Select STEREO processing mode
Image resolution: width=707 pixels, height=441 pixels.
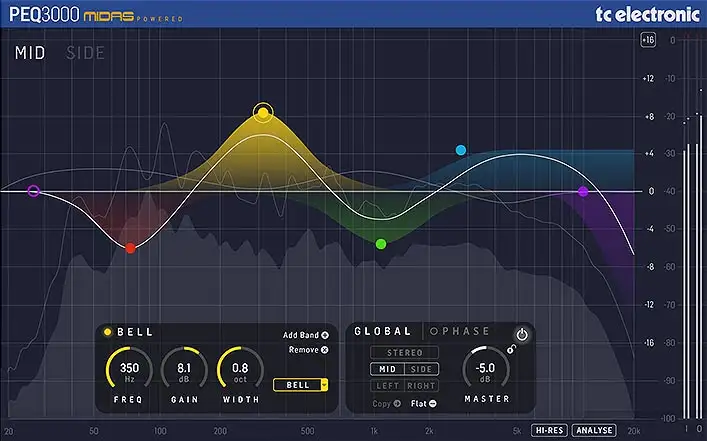click(x=404, y=352)
